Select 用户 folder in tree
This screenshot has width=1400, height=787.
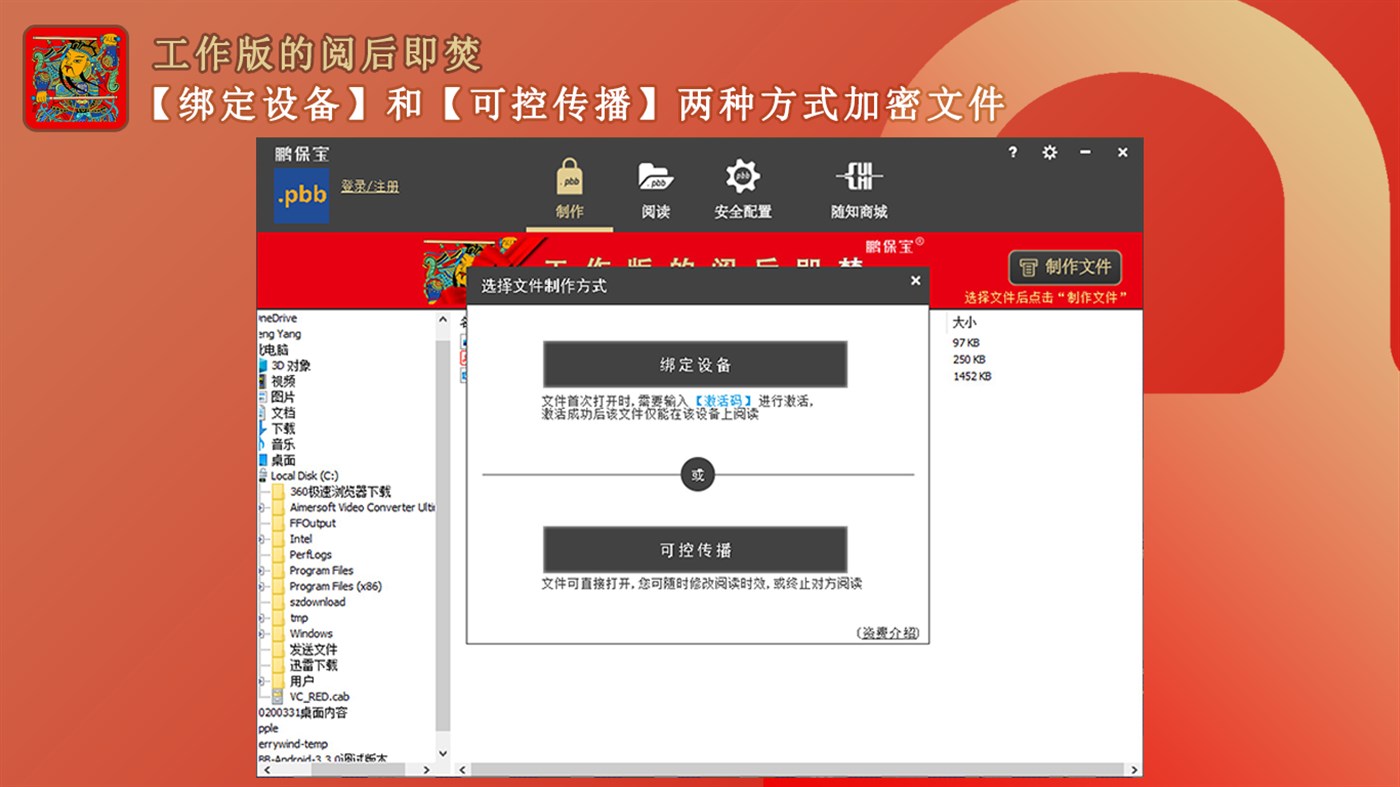[293, 681]
